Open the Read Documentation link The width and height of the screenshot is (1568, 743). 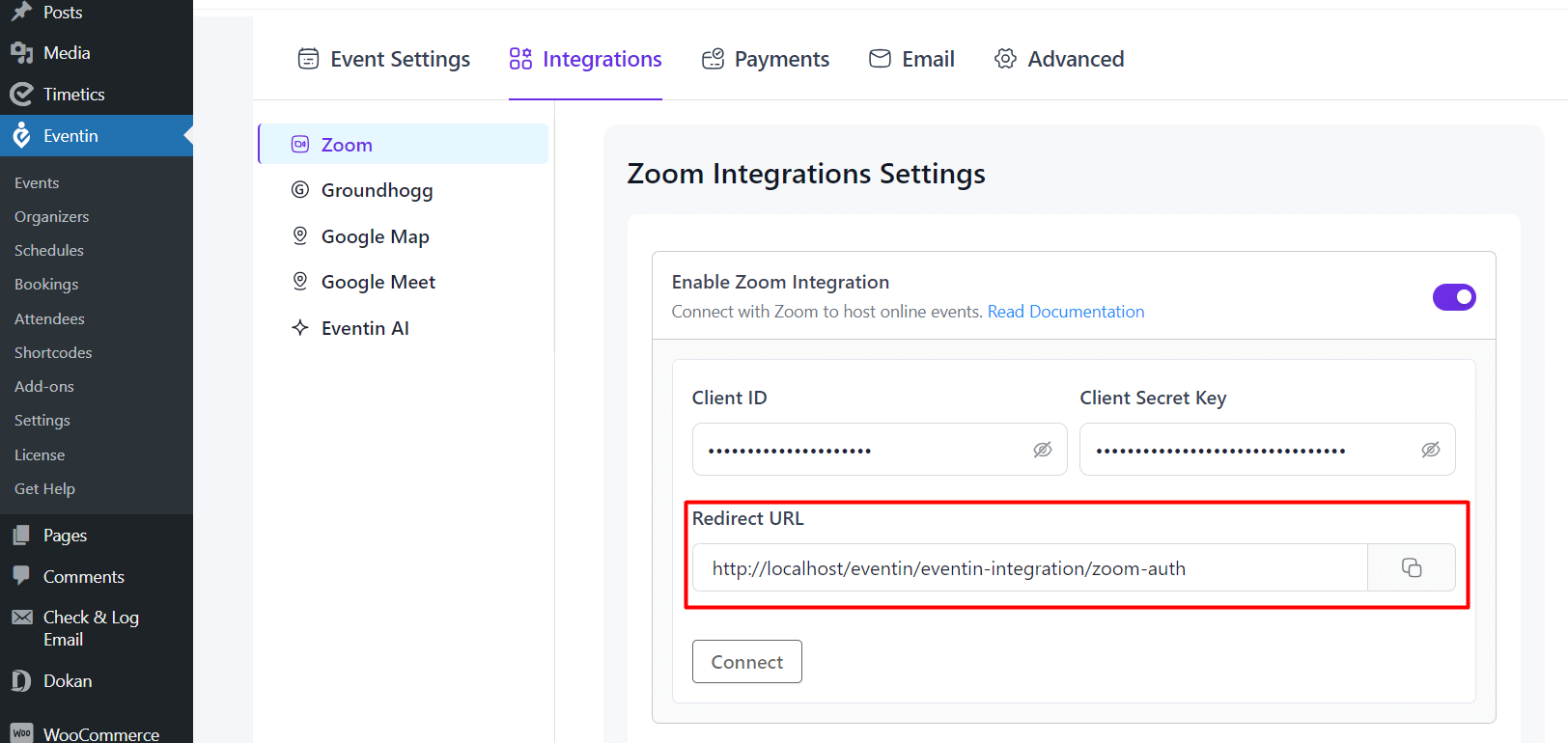1066,312
